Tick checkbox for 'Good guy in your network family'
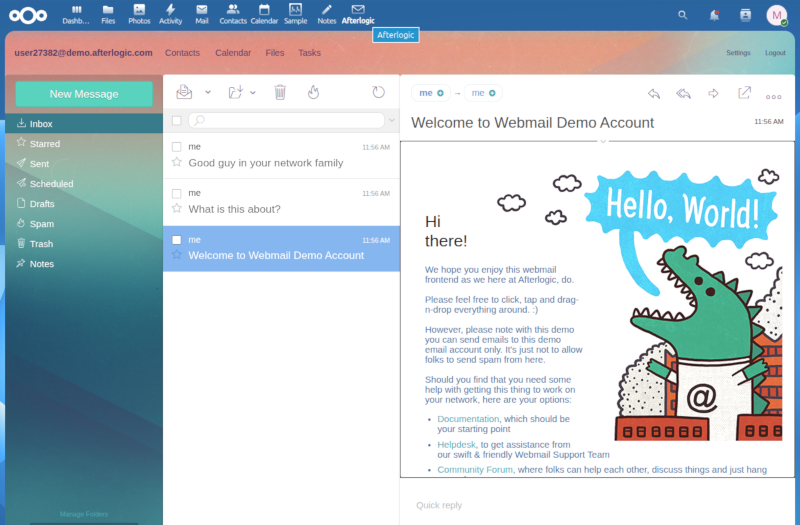The image size is (800, 525). click(177, 147)
